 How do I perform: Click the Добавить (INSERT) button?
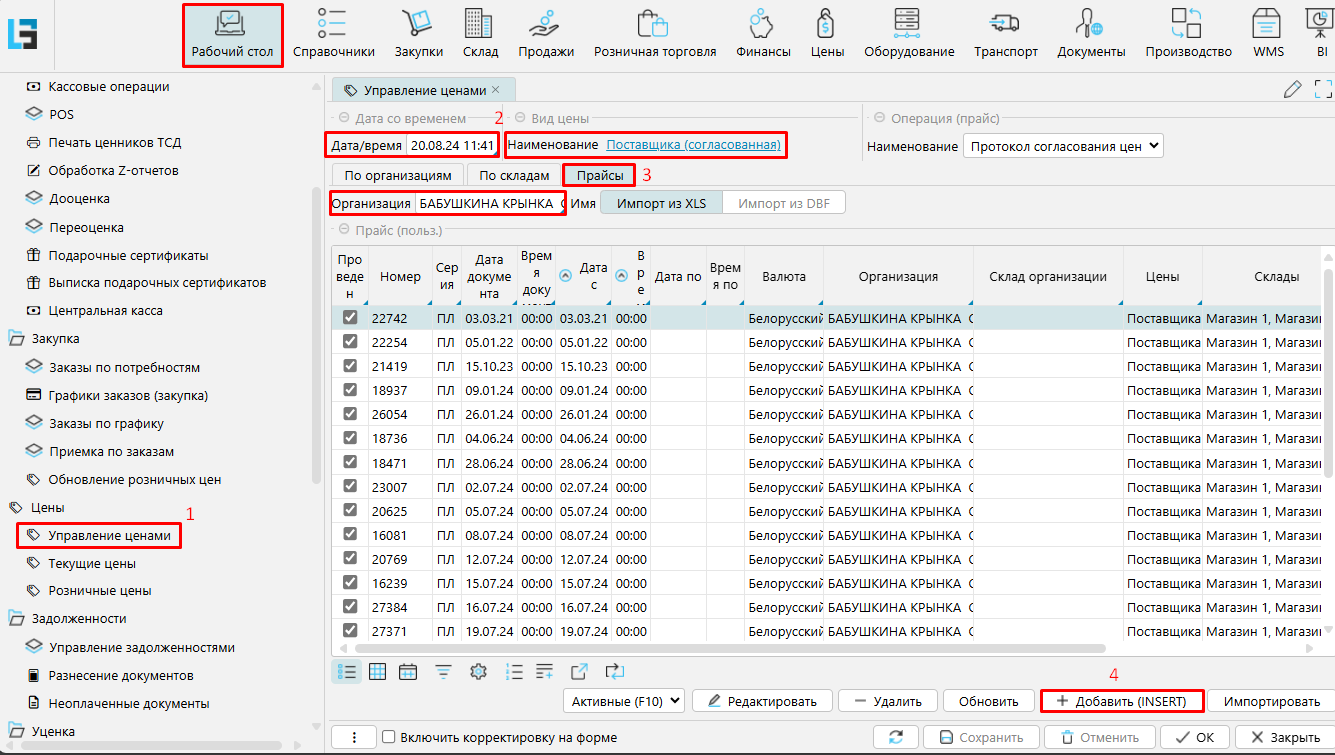(x=1121, y=701)
